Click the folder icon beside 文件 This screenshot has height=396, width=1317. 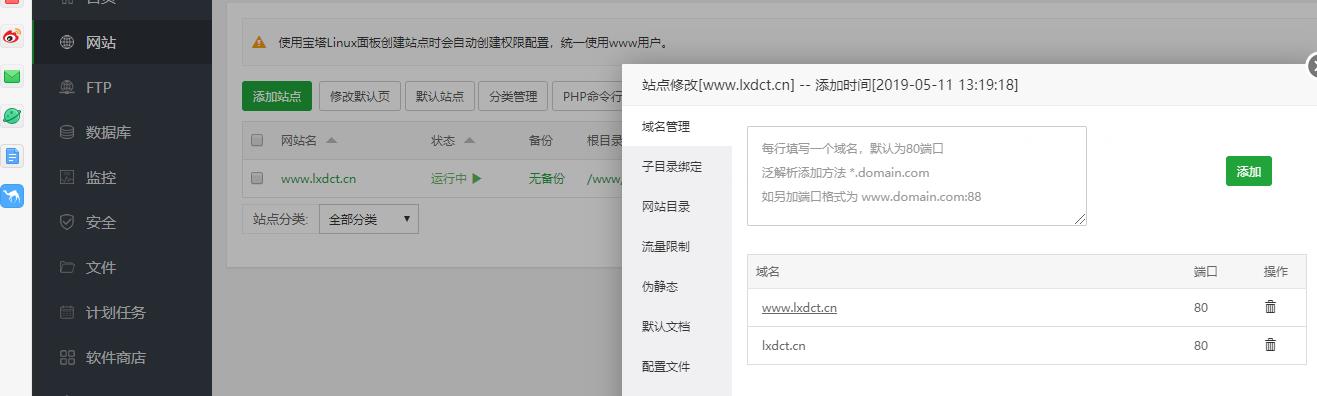click(67, 267)
